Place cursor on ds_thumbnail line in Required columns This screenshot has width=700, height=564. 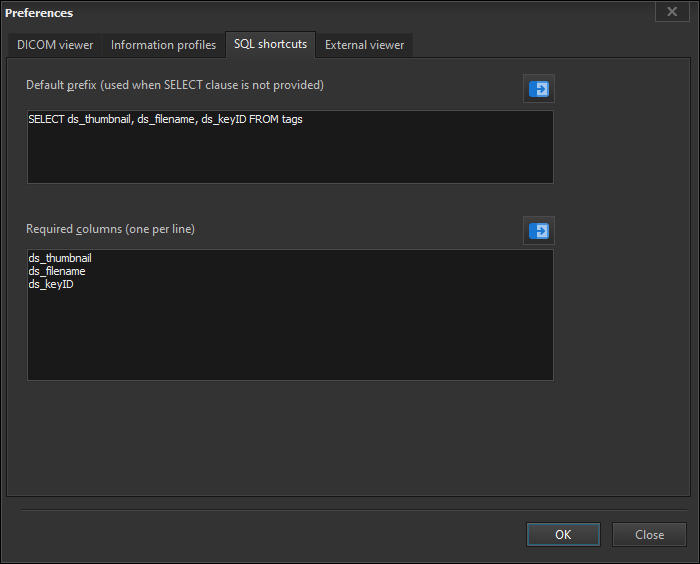tap(60, 258)
